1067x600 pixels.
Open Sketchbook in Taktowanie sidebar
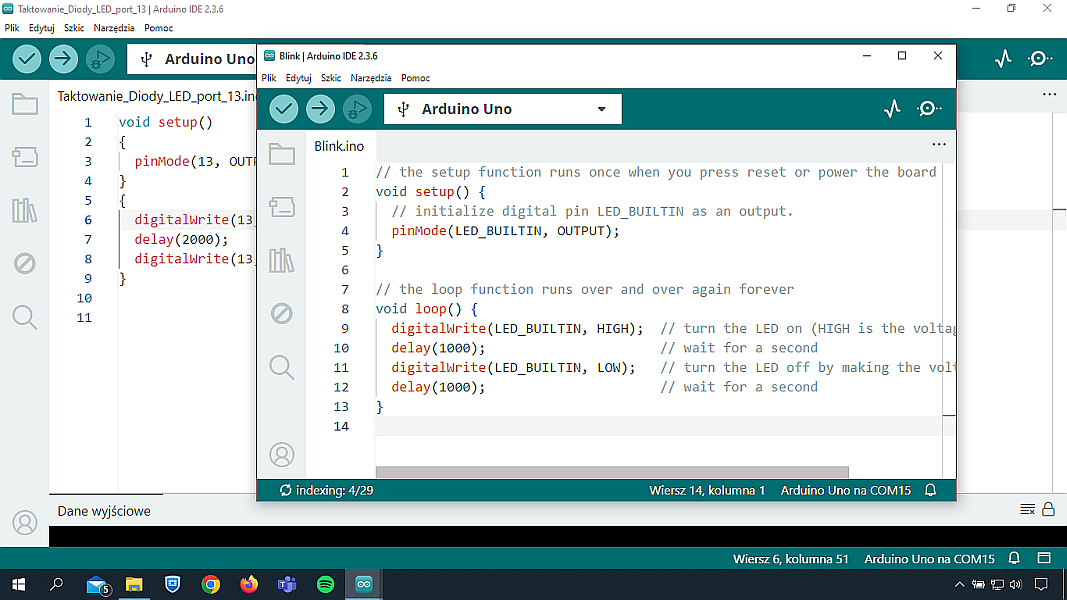click(x=25, y=105)
